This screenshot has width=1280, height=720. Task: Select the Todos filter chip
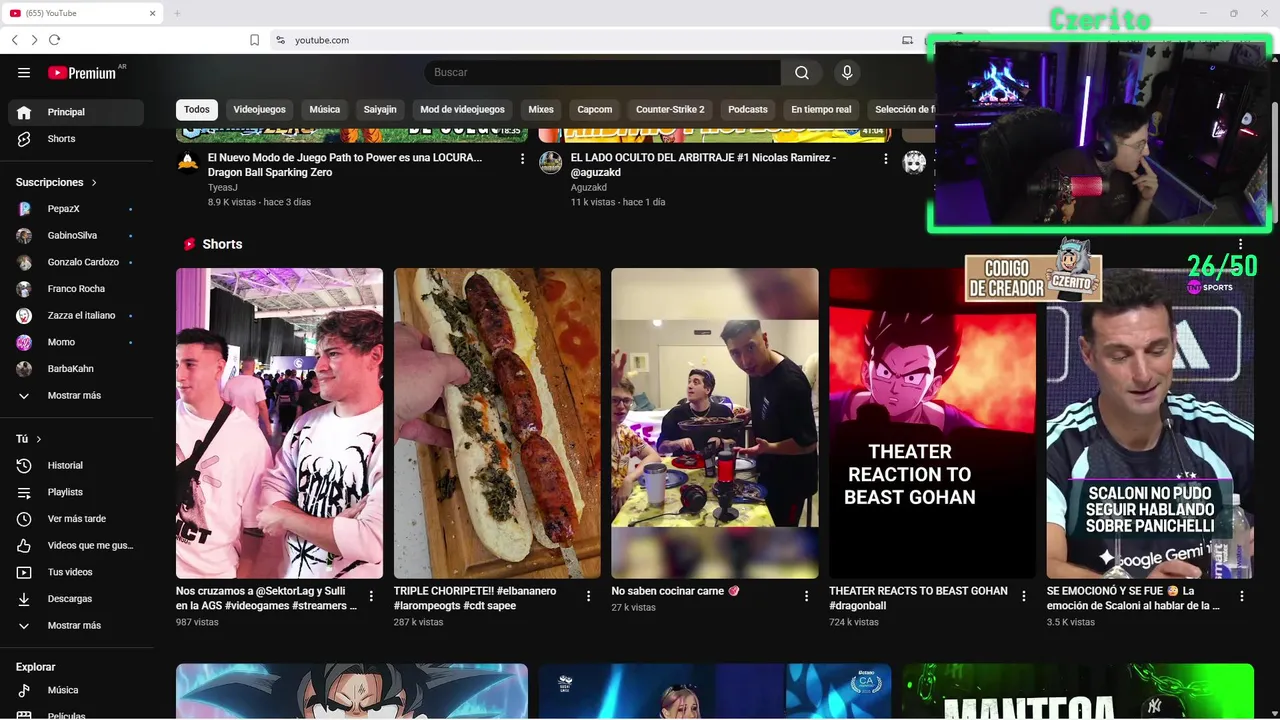point(197,110)
